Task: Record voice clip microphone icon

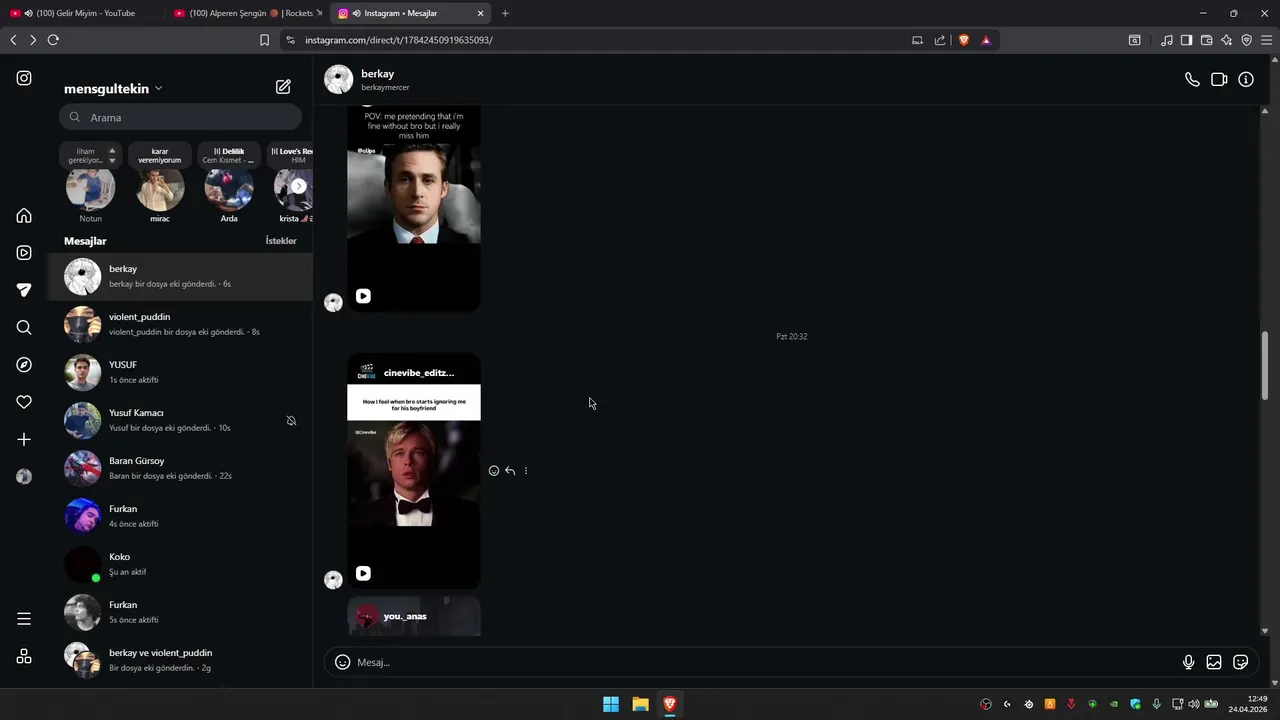Action: pyautogui.click(x=1188, y=662)
